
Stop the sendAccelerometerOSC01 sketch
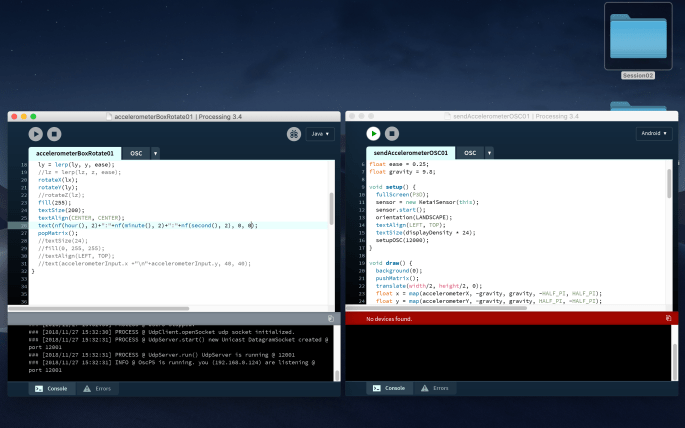(x=392, y=134)
